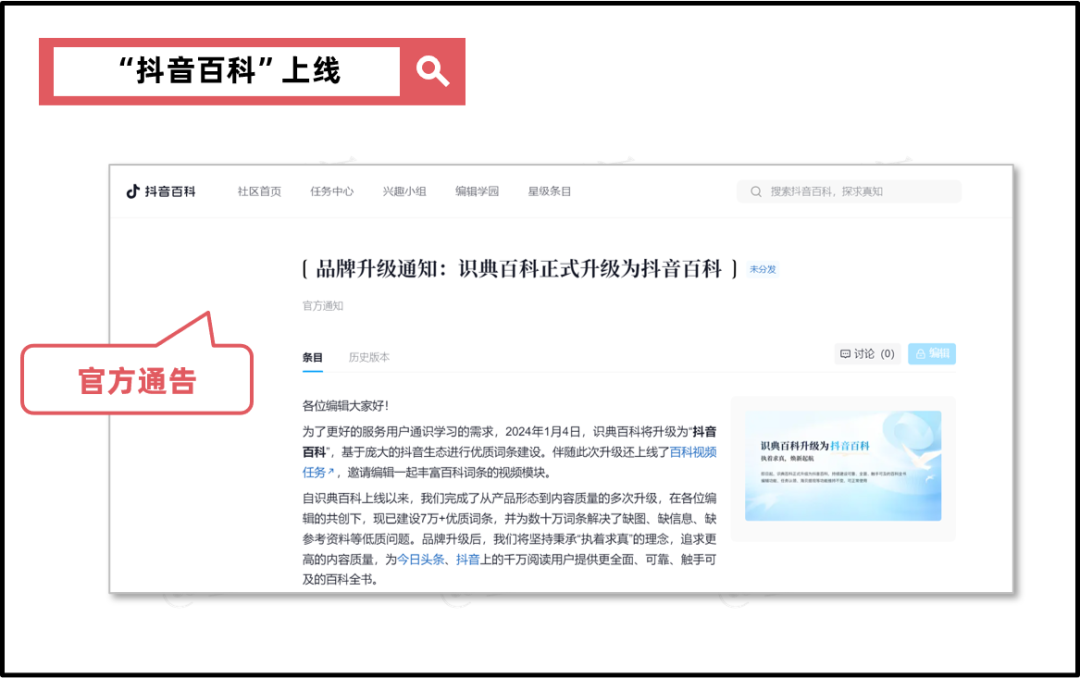Viewport: 1080px width, 678px height.
Task: Focus the 搜索抖音百科 search field
Action: (849, 192)
